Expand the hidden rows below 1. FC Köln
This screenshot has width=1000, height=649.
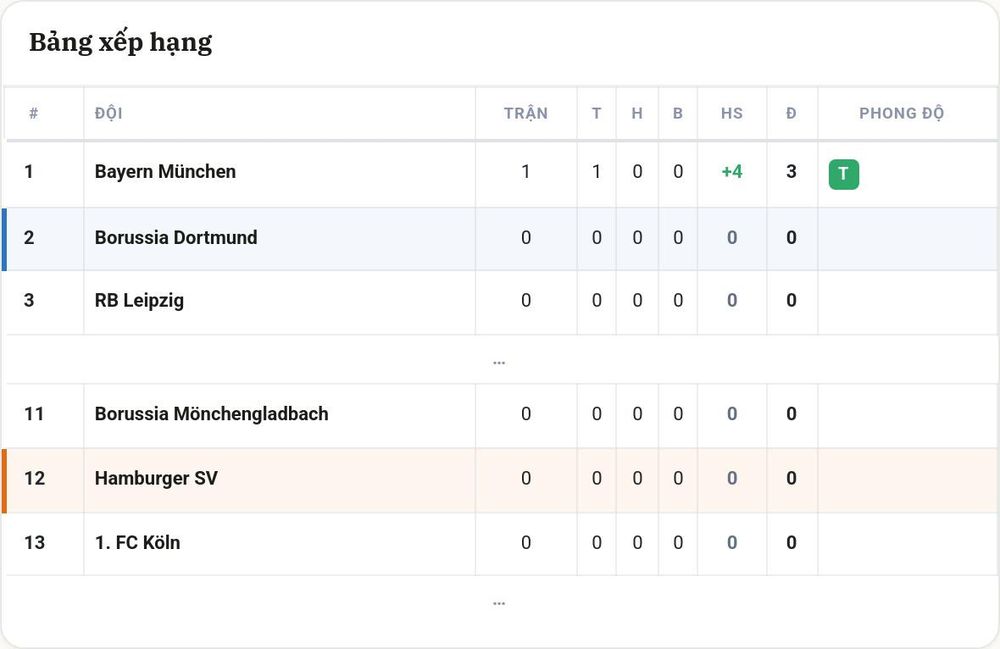499,602
